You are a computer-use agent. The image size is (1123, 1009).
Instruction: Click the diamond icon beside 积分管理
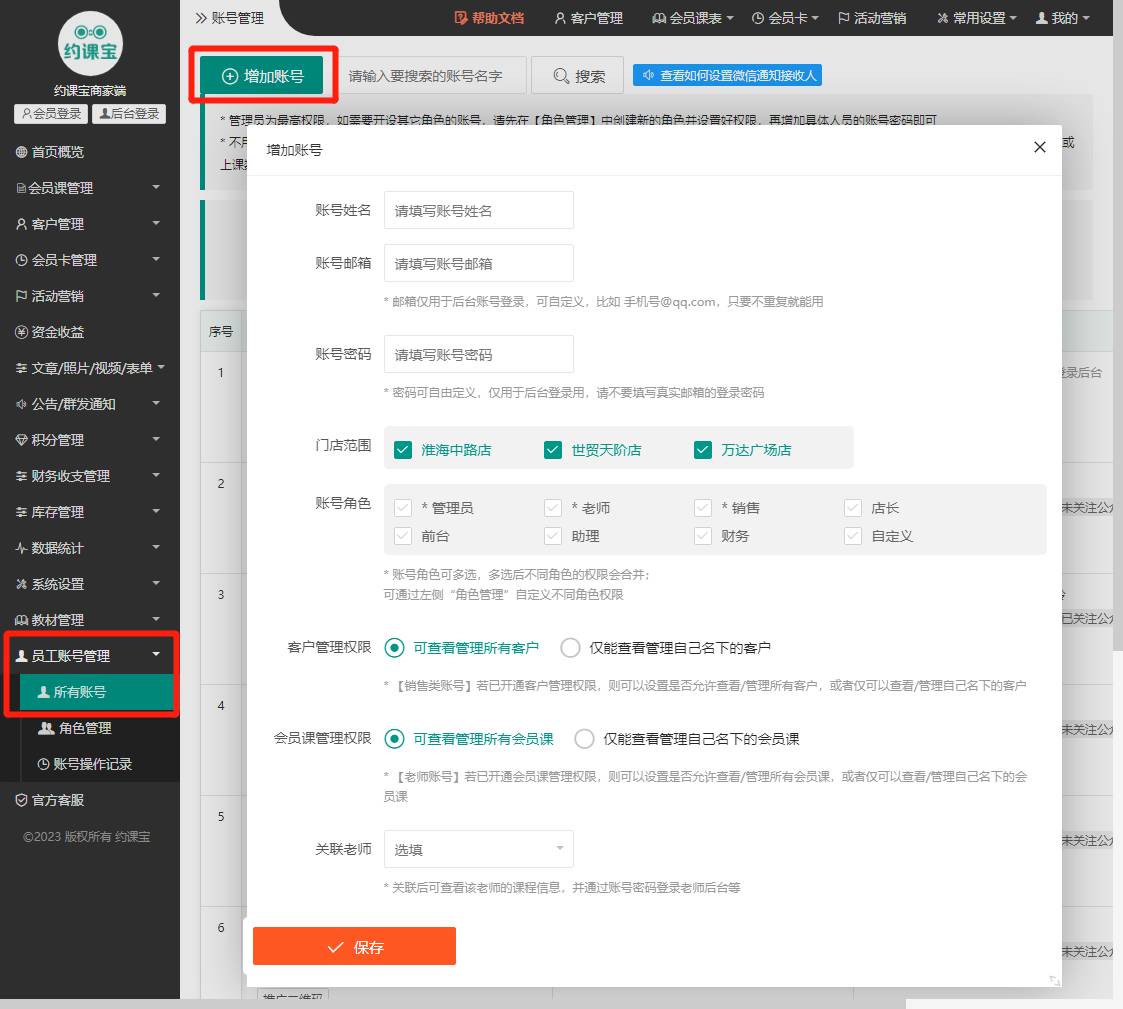tap(21, 440)
